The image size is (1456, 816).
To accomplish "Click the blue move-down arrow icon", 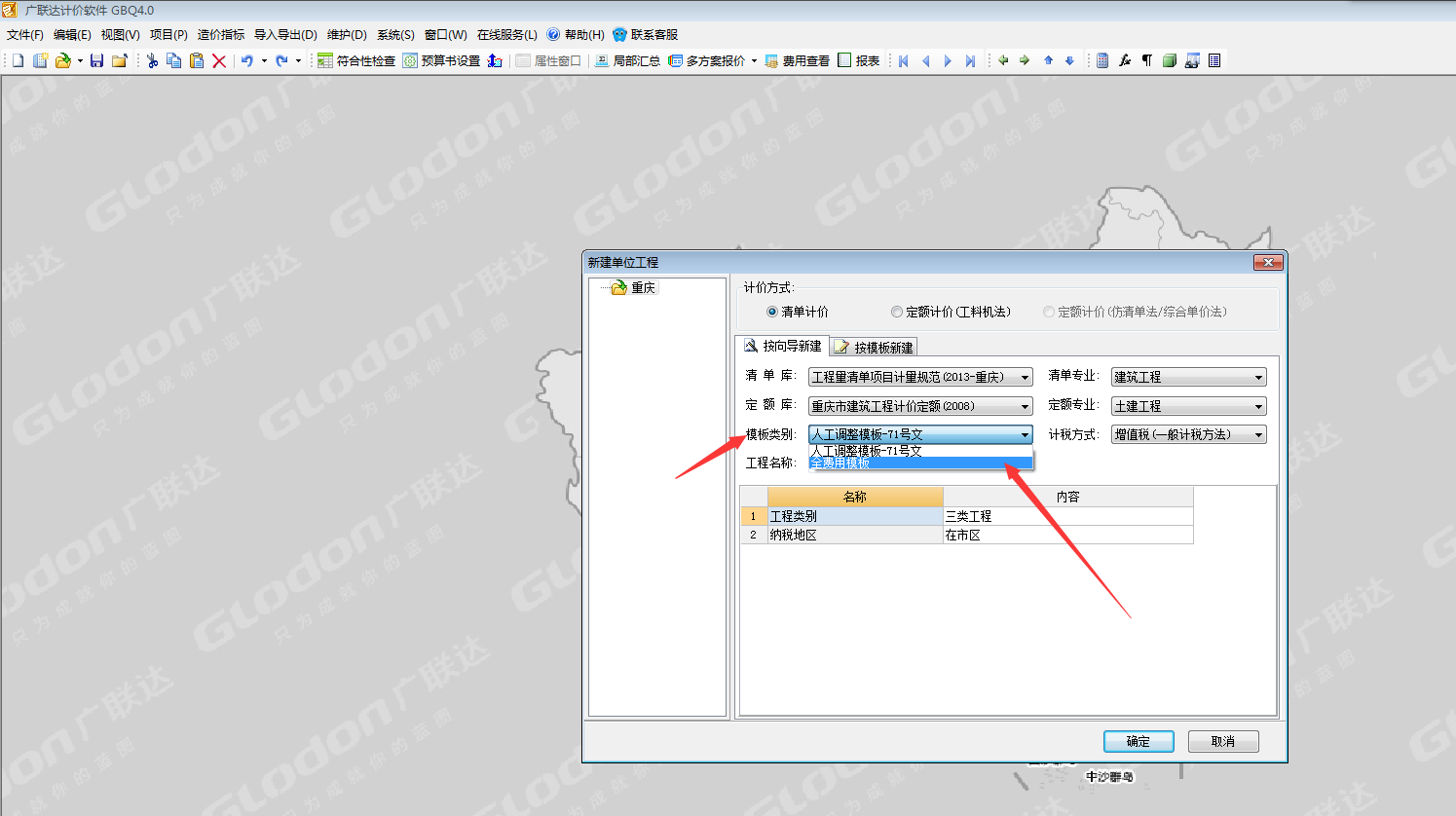I will click(x=1069, y=60).
